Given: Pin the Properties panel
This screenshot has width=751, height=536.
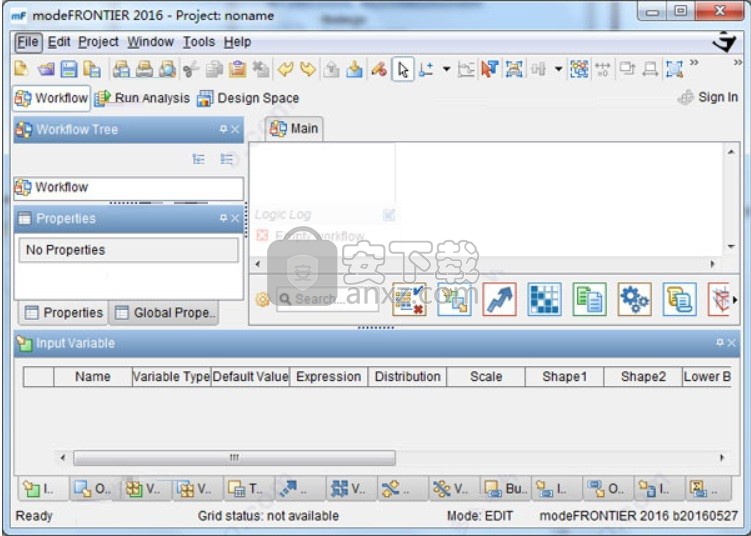Looking at the screenshot, I should (x=223, y=218).
